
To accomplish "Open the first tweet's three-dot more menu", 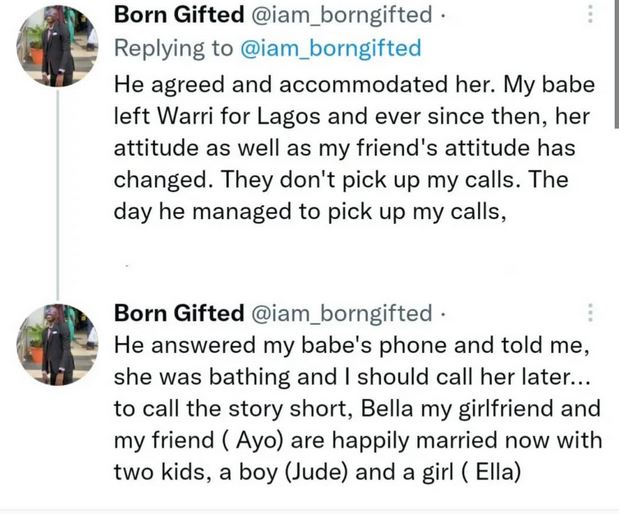I will tap(591, 15).
